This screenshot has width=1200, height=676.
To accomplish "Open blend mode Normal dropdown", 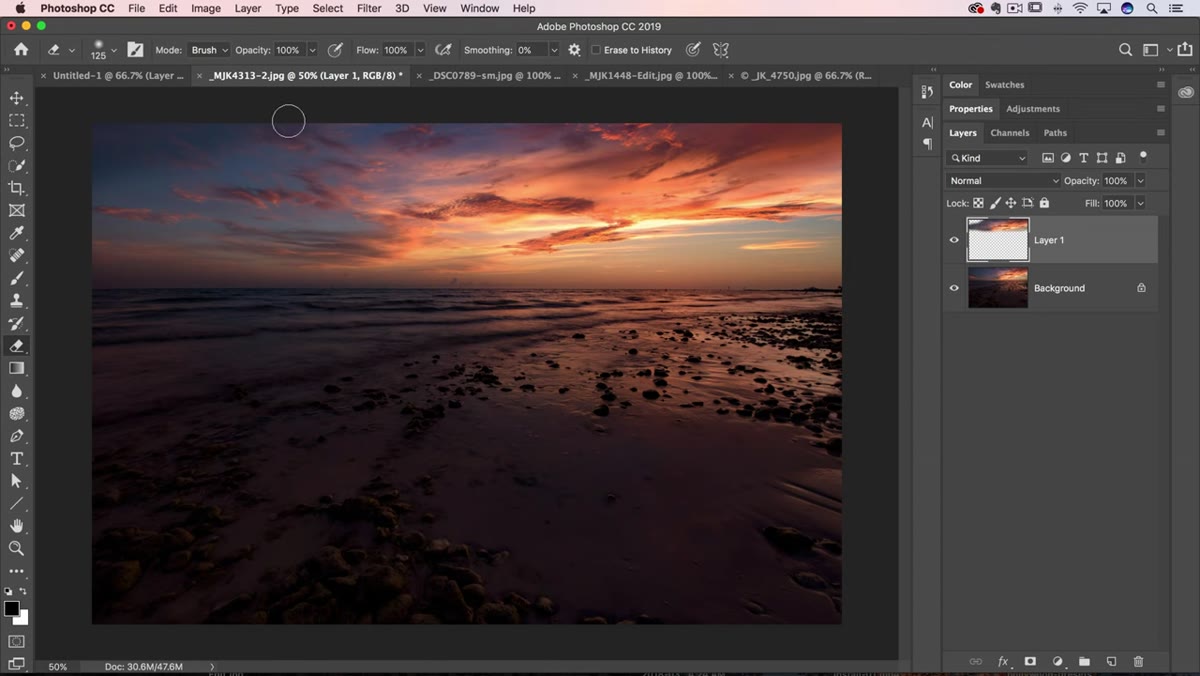I will click(x=1003, y=181).
